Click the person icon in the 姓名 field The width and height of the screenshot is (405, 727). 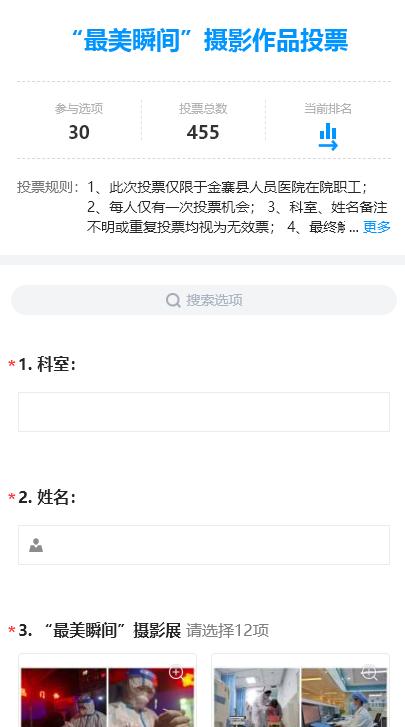pos(36,545)
